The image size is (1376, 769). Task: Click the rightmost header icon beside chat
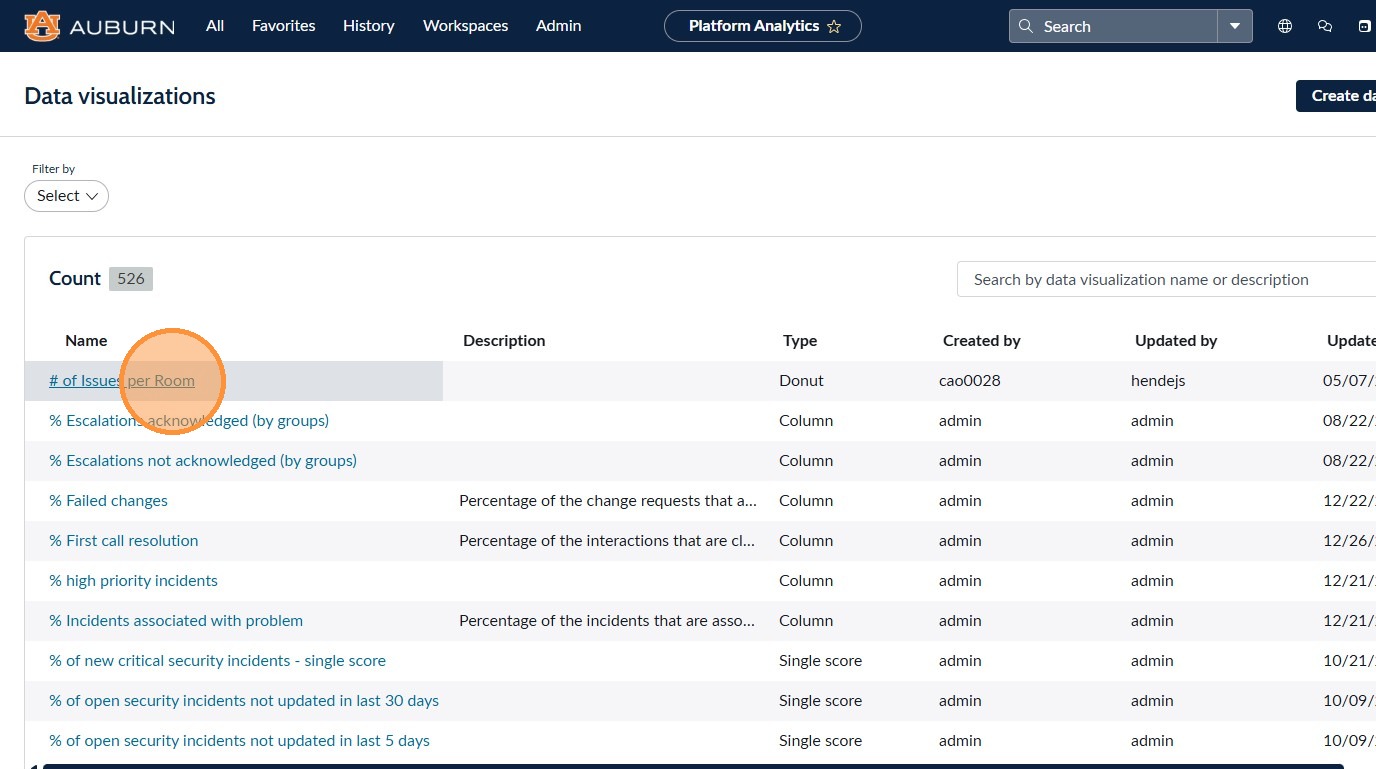(x=1364, y=27)
